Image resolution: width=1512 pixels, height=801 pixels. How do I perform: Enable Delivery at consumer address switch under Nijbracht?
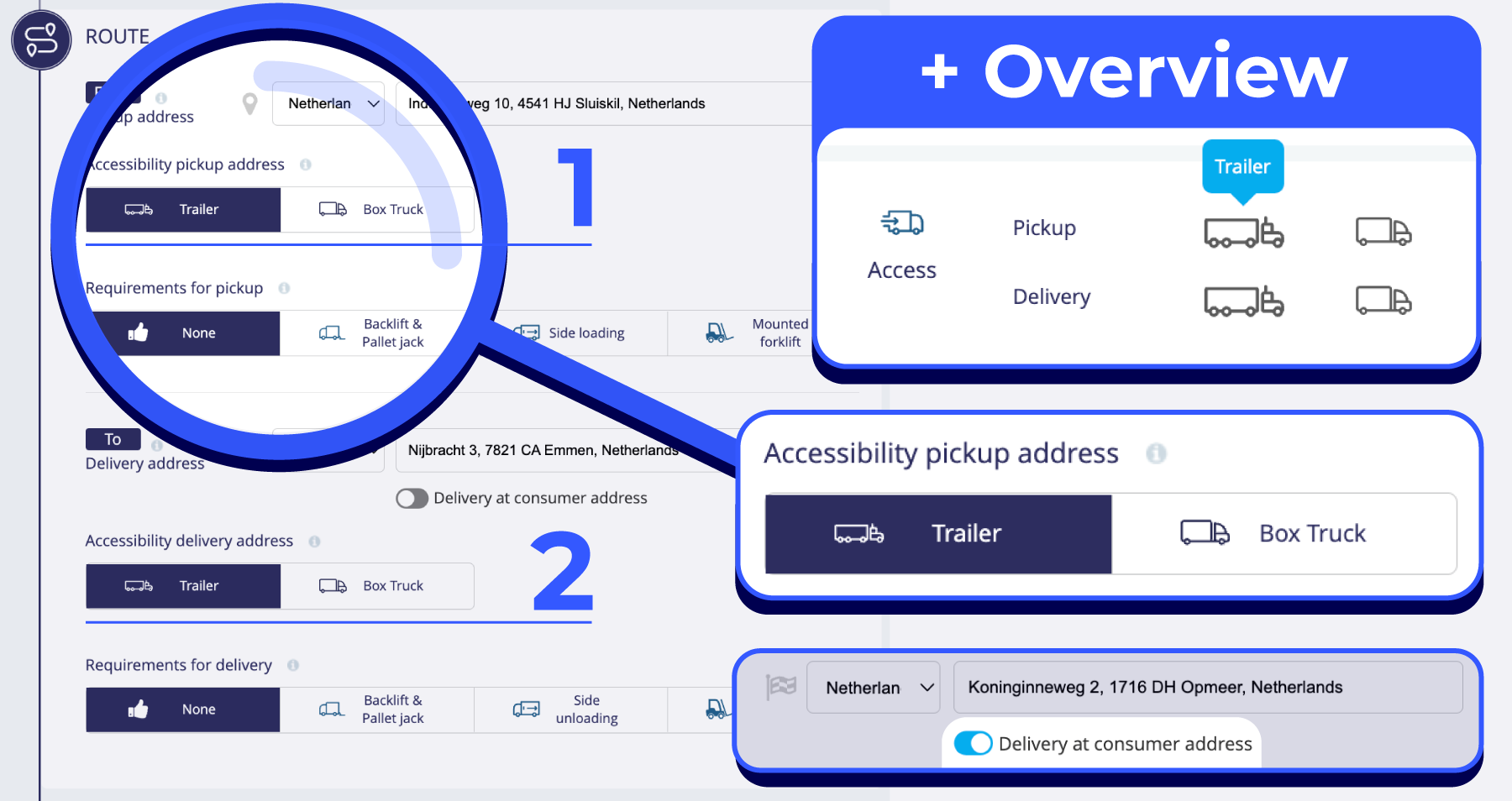point(412,499)
